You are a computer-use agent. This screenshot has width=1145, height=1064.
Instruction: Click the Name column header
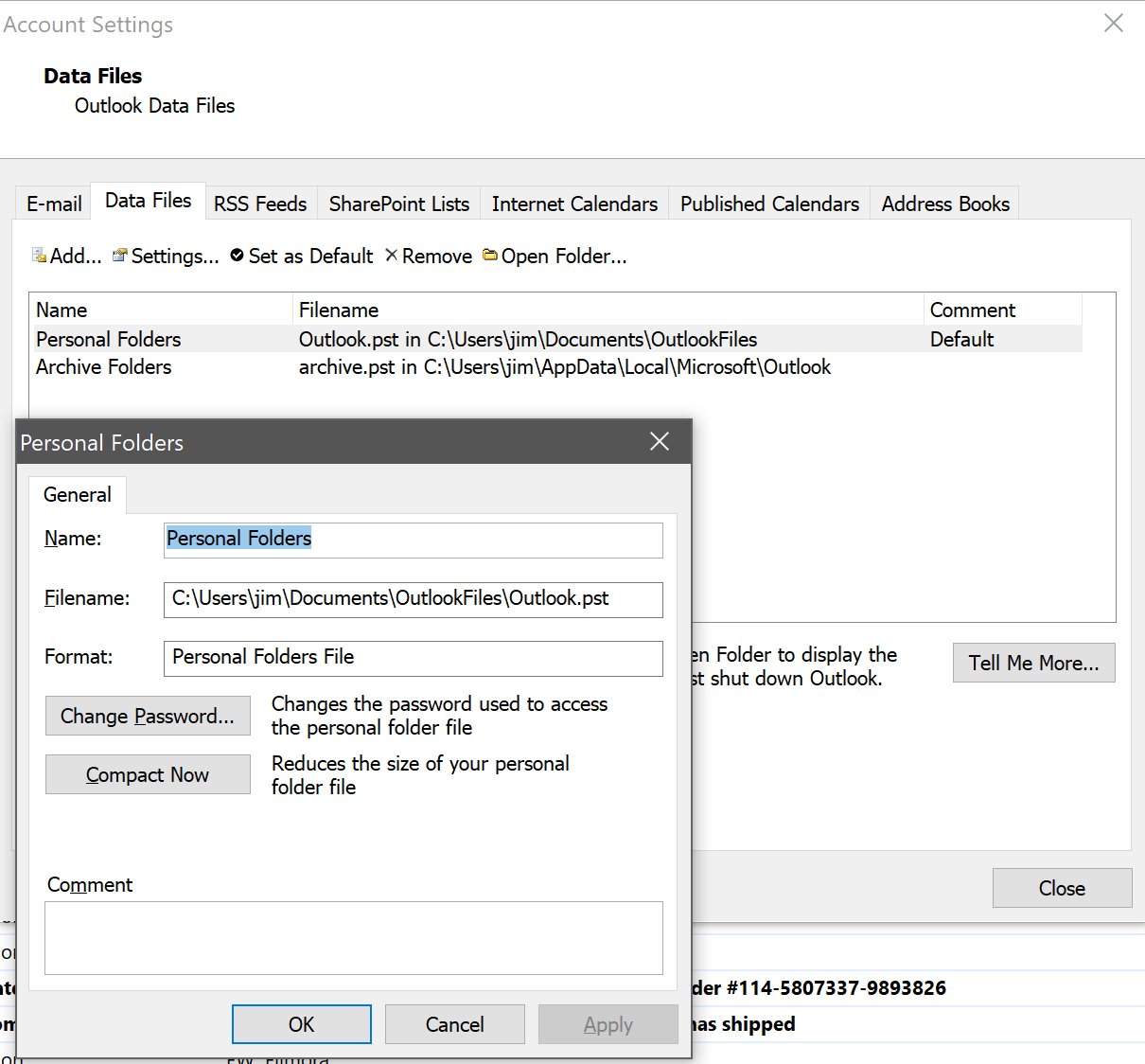click(162, 310)
